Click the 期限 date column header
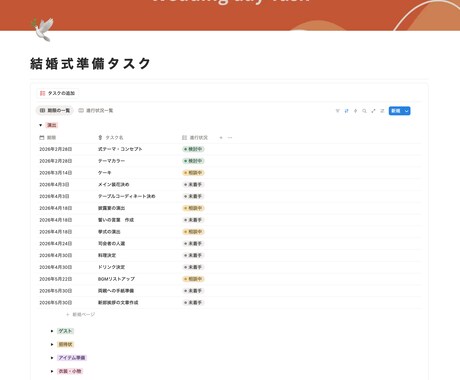 click(x=48, y=137)
